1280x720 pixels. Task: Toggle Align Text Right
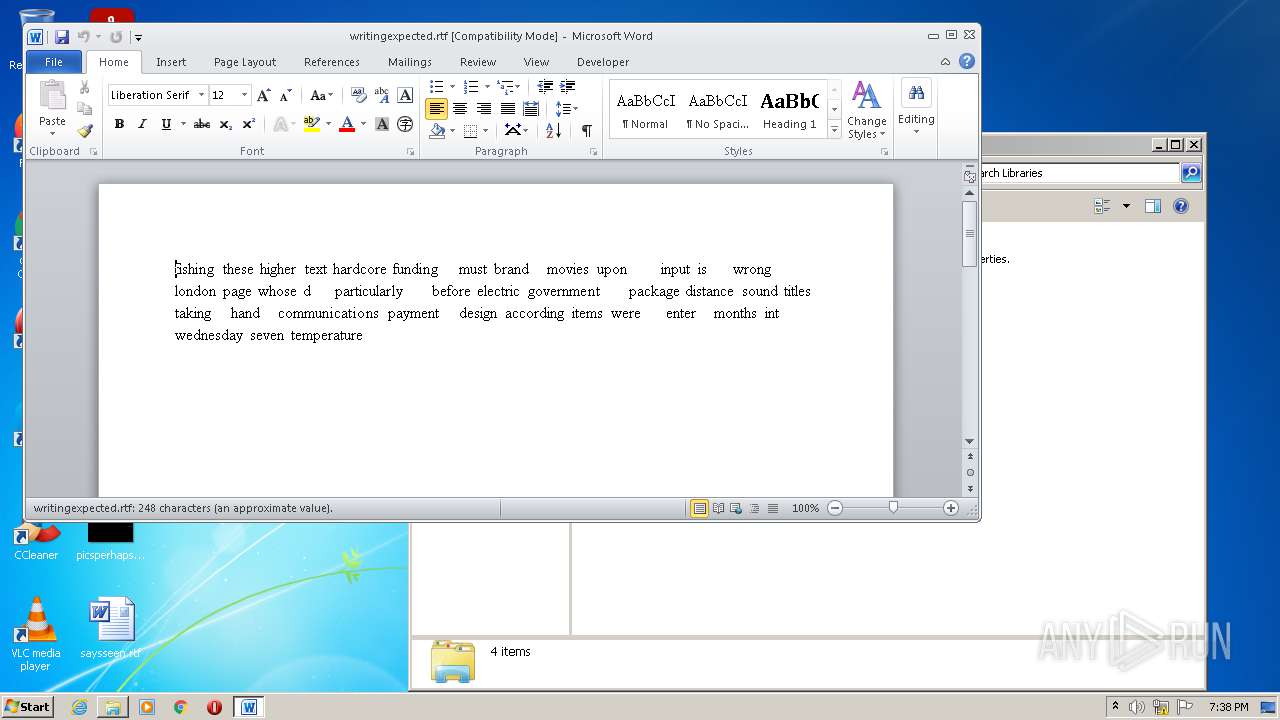[x=484, y=109]
